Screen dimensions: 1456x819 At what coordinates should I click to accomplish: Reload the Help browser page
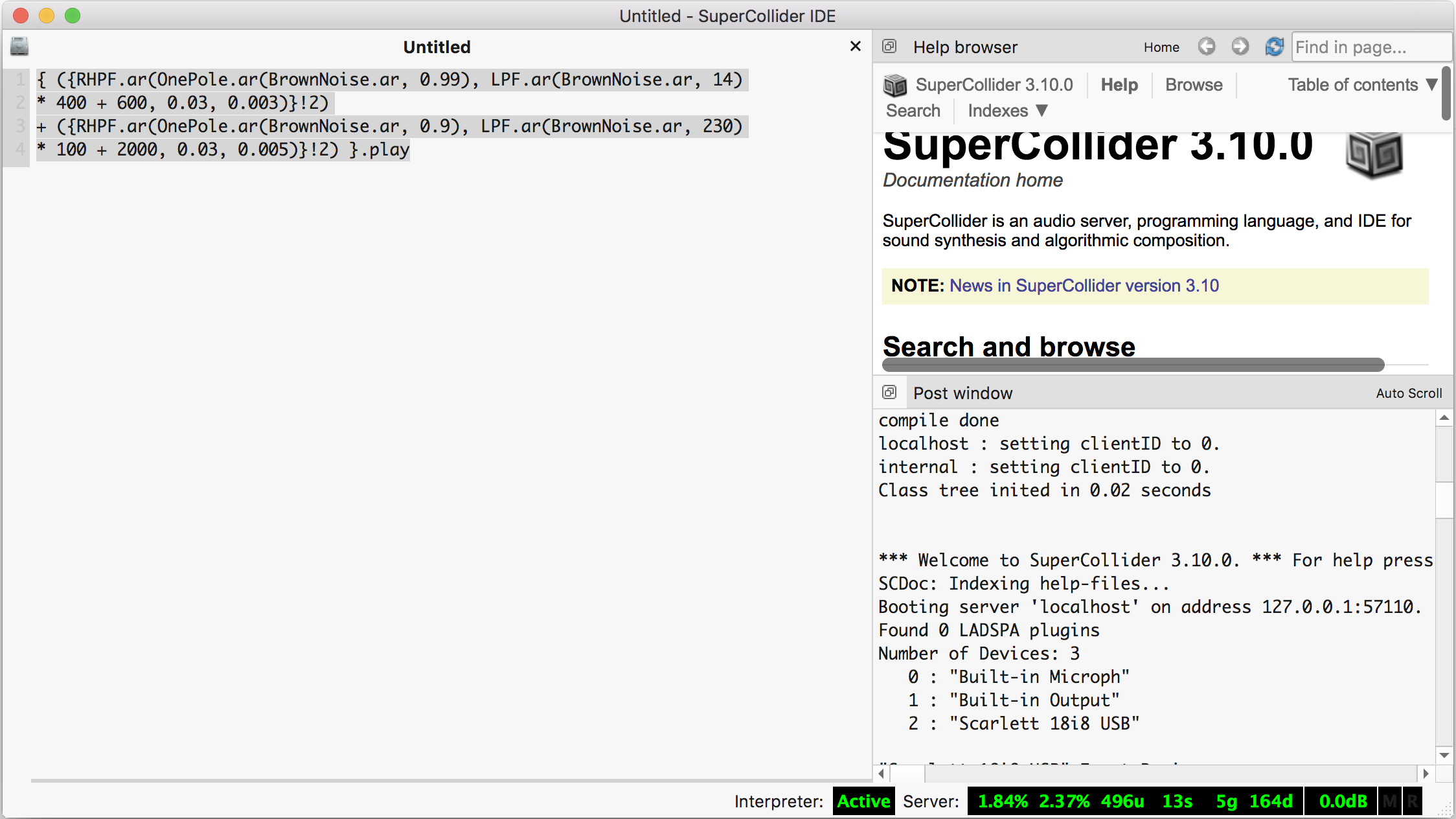click(1274, 47)
